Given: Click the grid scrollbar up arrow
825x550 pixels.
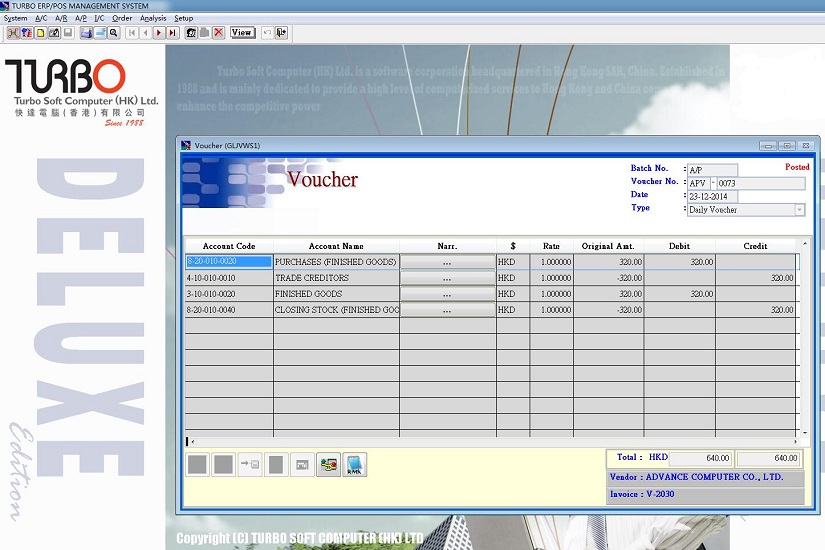Looking at the screenshot, I should coord(804,244).
